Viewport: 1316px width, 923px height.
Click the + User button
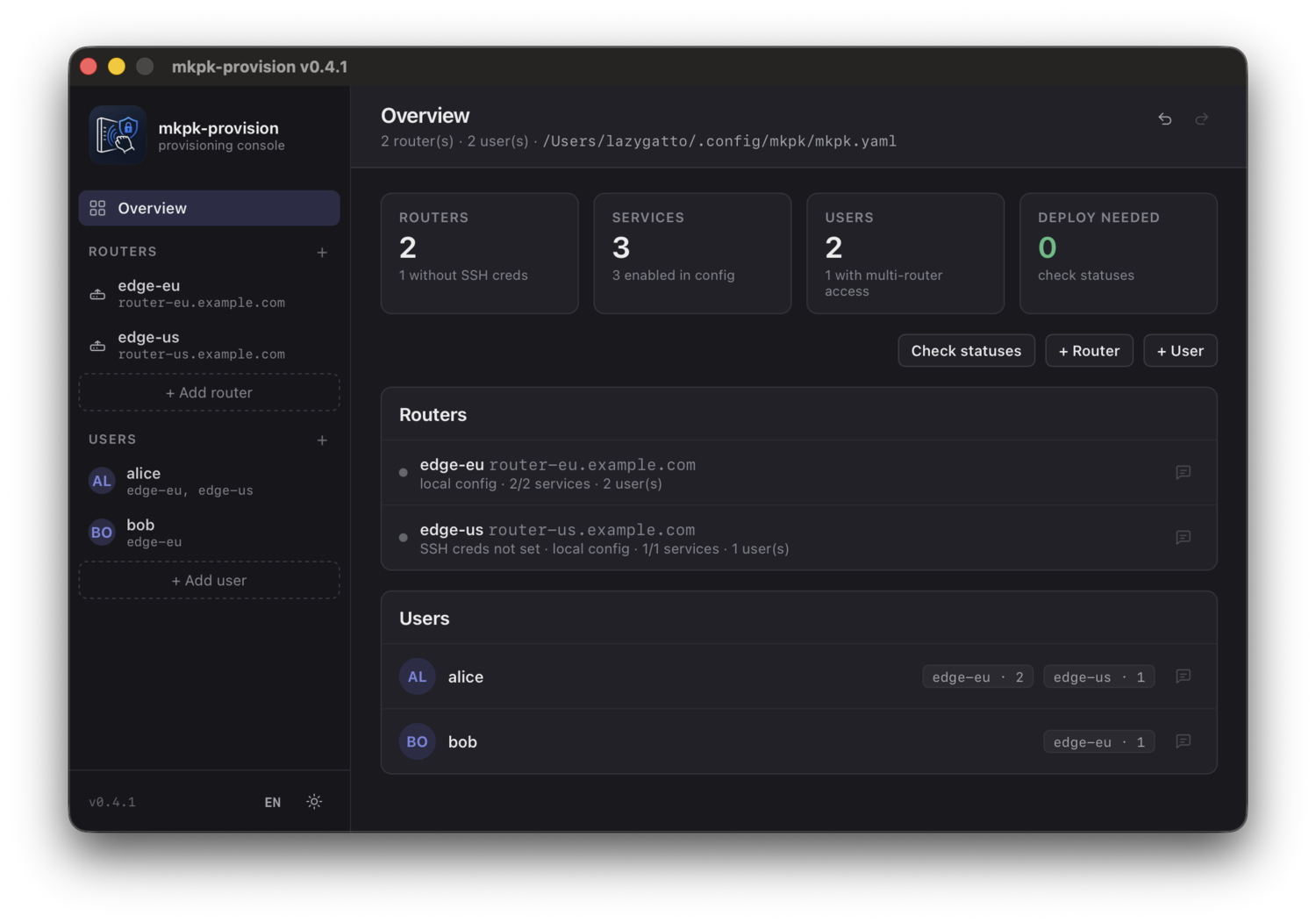point(1180,351)
